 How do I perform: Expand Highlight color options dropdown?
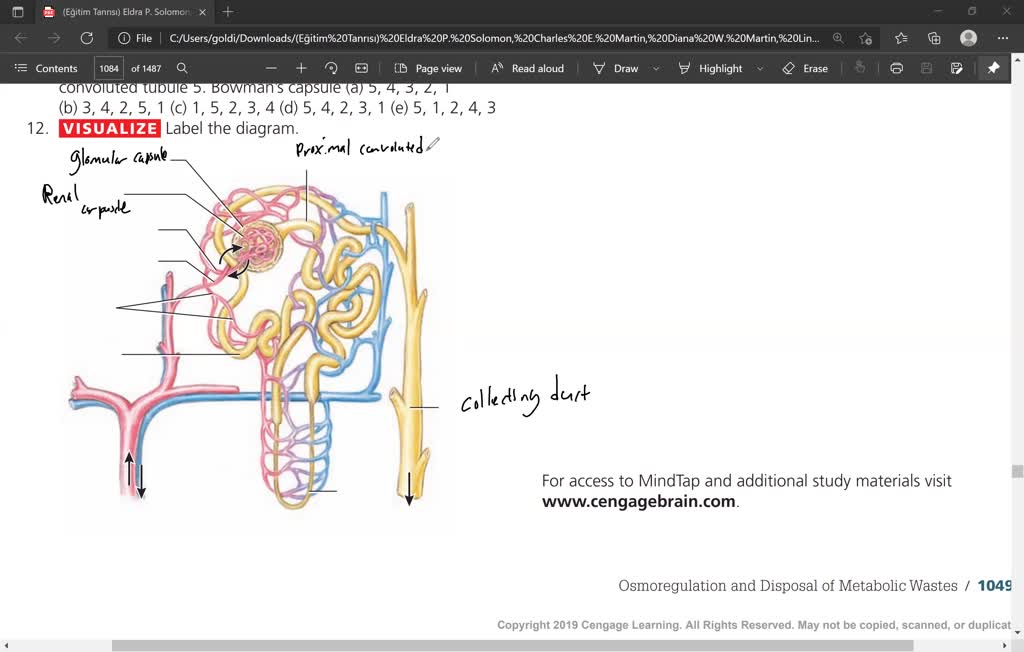click(760, 68)
